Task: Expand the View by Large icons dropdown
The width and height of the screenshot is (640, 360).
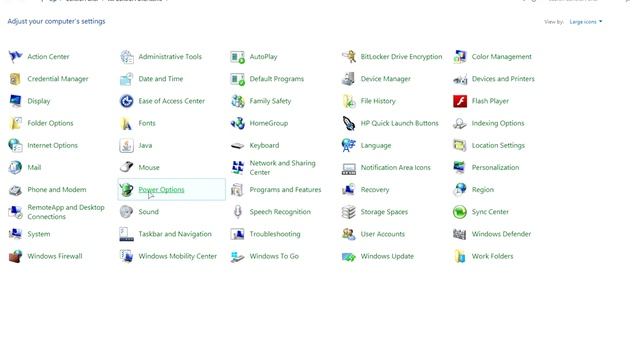Action: pos(586,22)
